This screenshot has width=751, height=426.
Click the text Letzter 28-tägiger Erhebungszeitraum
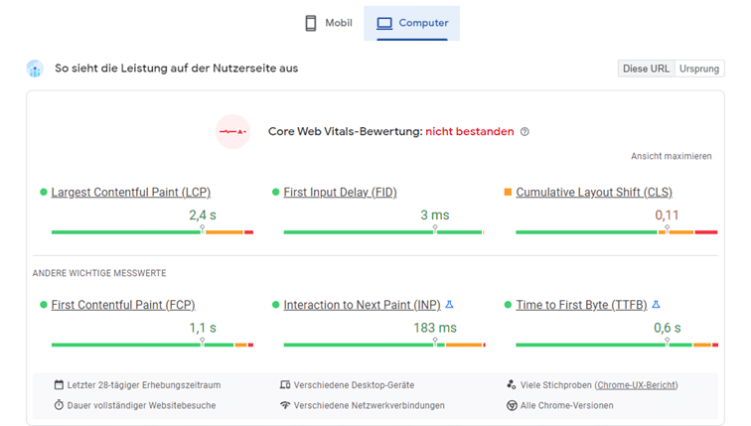tap(144, 385)
